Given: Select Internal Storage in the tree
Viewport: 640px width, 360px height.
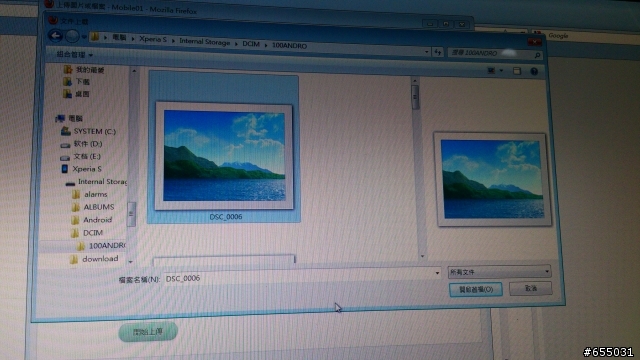Looking at the screenshot, I should click(x=102, y=182).
